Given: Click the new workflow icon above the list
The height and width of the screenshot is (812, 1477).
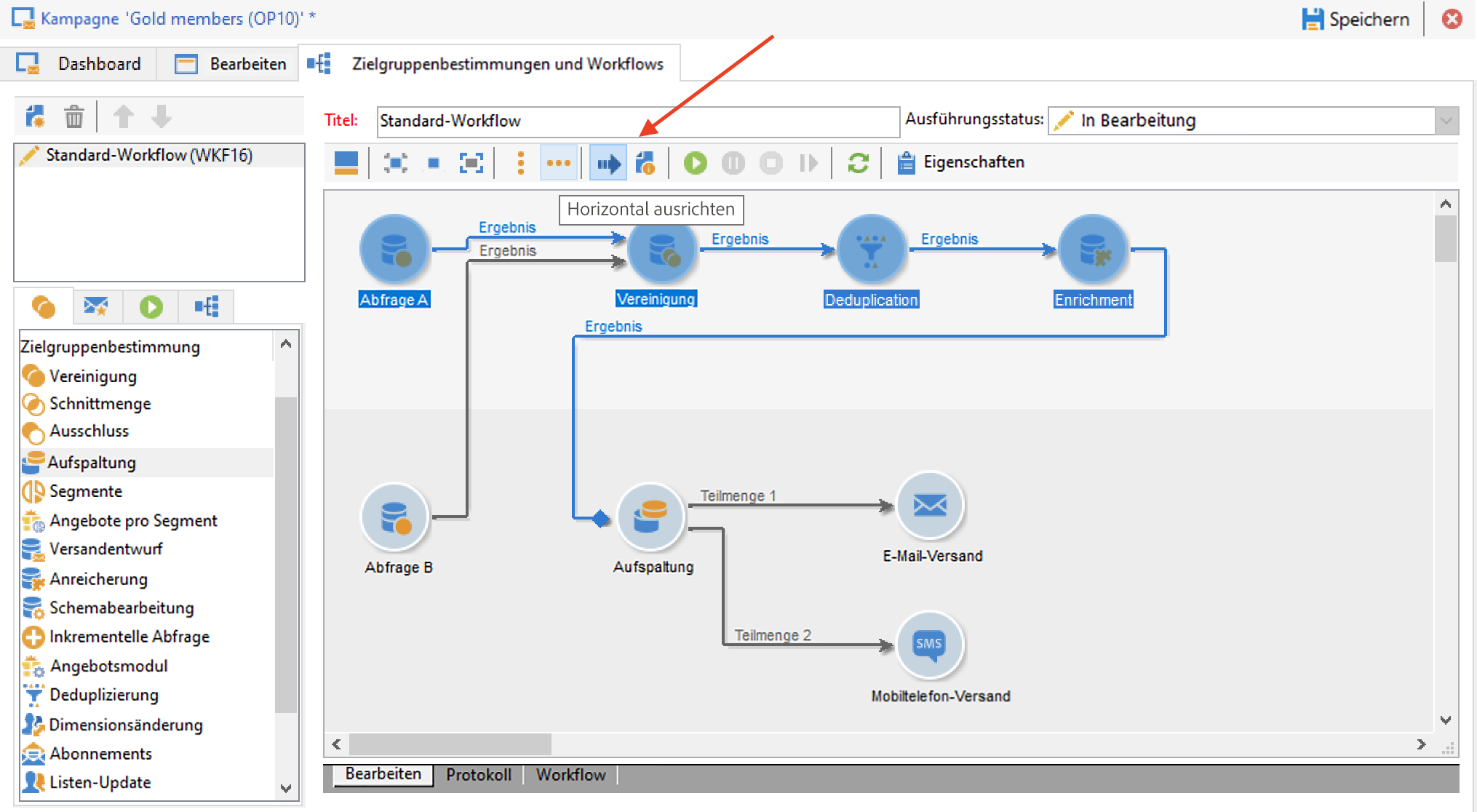Looking at the screenshot, I should coord(35,116).
